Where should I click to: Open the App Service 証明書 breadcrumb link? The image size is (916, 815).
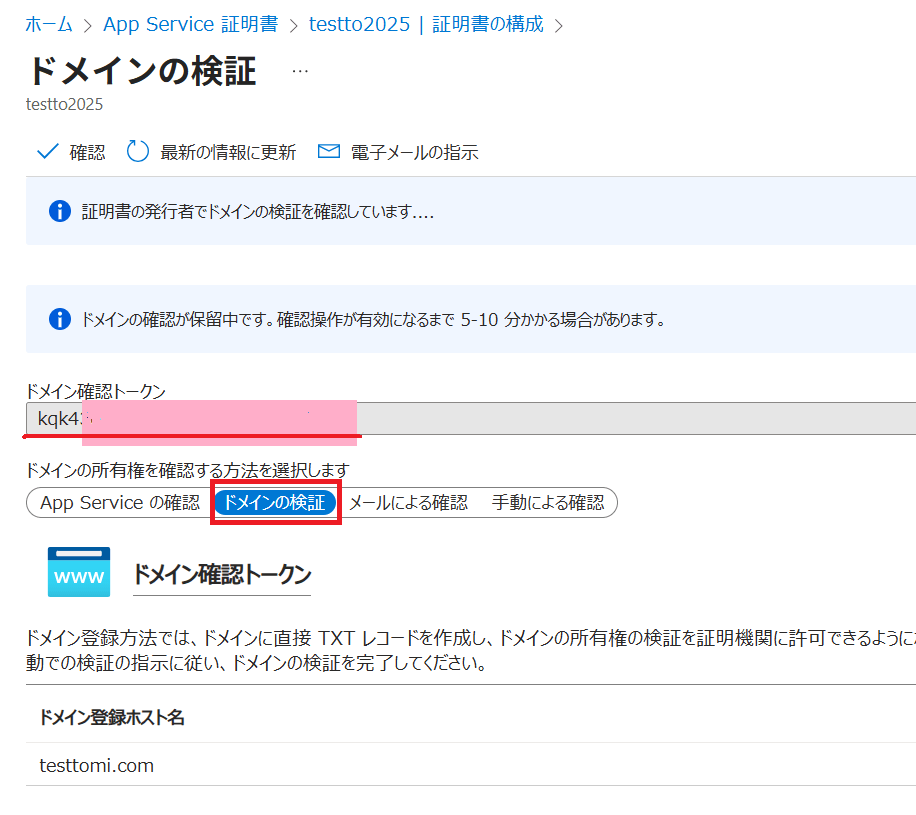point(189,25)
